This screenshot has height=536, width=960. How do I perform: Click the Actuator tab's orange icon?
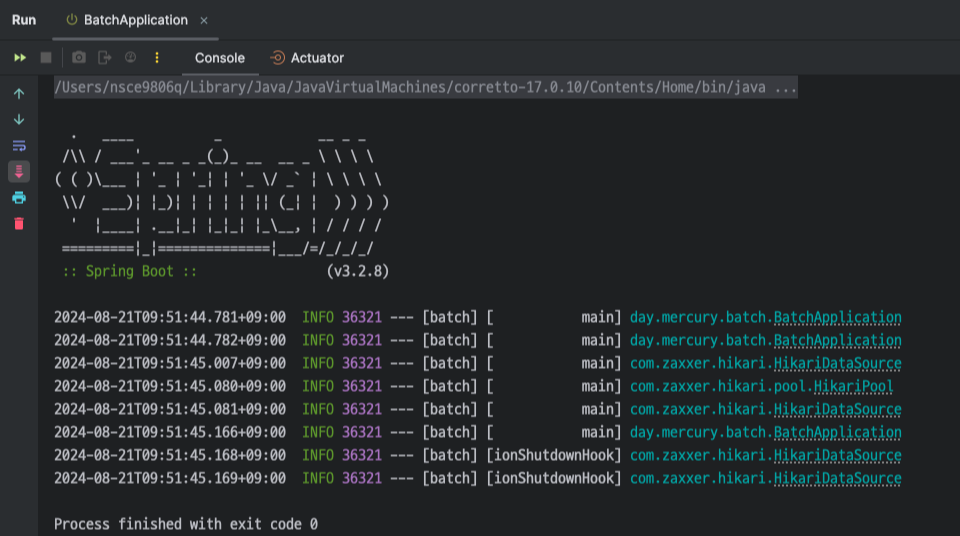[x=277, y=58]
